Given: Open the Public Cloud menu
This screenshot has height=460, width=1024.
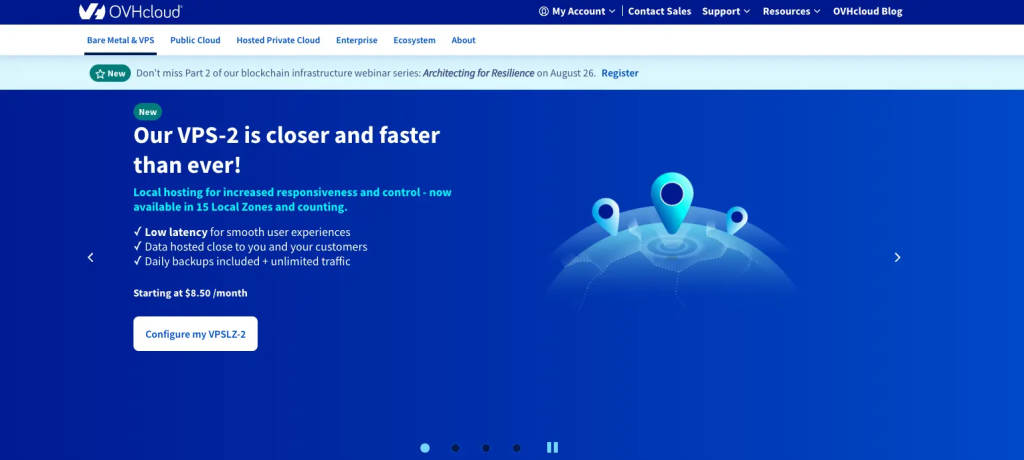Looking at the screenshot, I should (195, 40).
